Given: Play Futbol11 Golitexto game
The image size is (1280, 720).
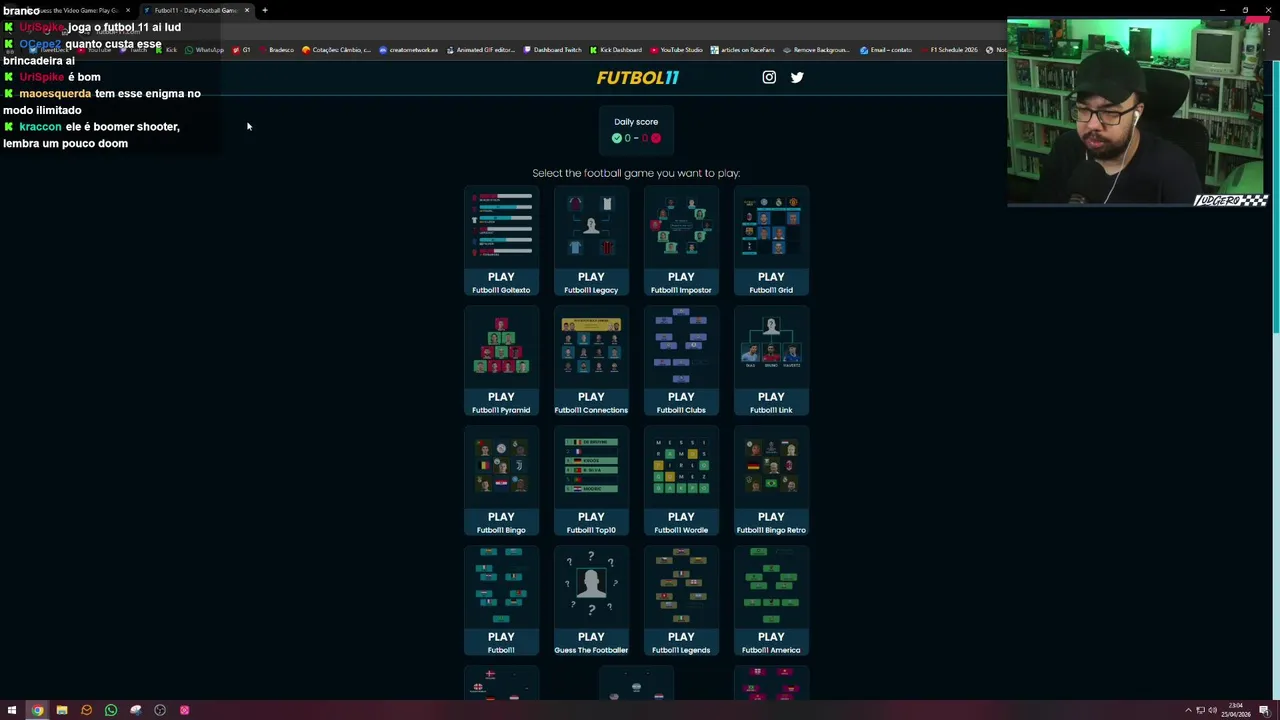Looking at the screenshot, I should pyautogui.click(x=501, y=241).
